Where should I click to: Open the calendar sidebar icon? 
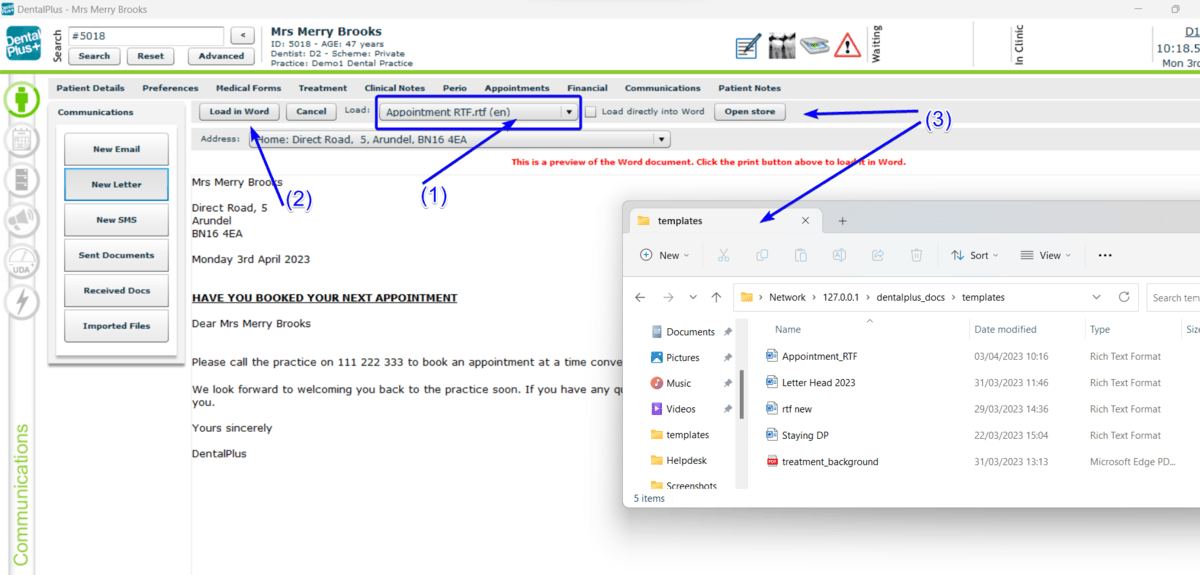[x=21, y=141]
